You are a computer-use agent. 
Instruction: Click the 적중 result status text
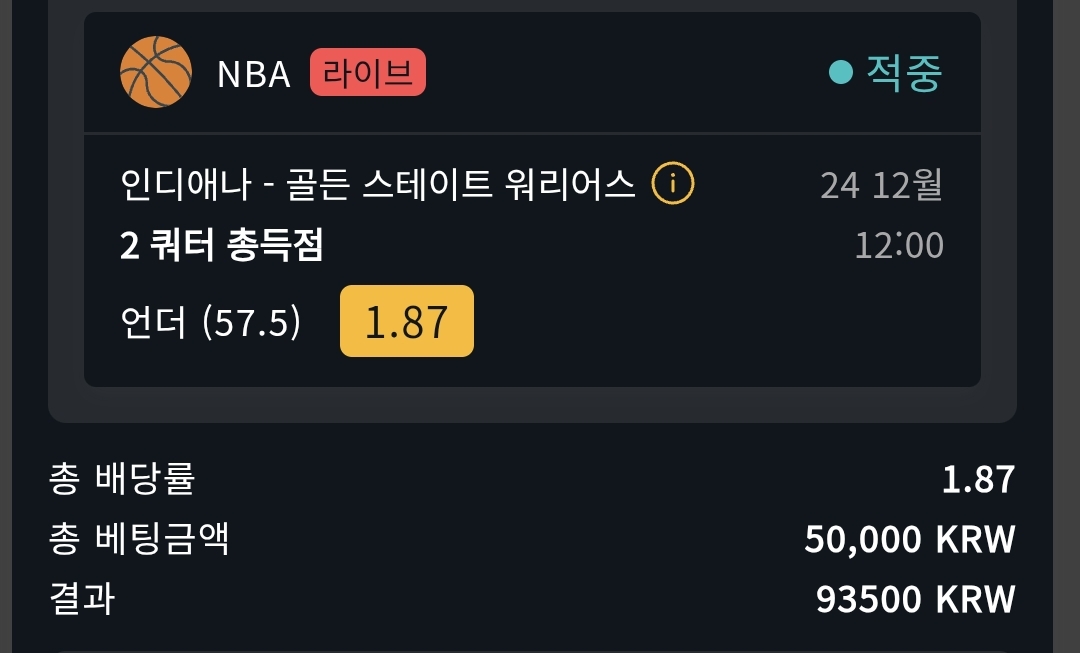click(x=904, y=72)
